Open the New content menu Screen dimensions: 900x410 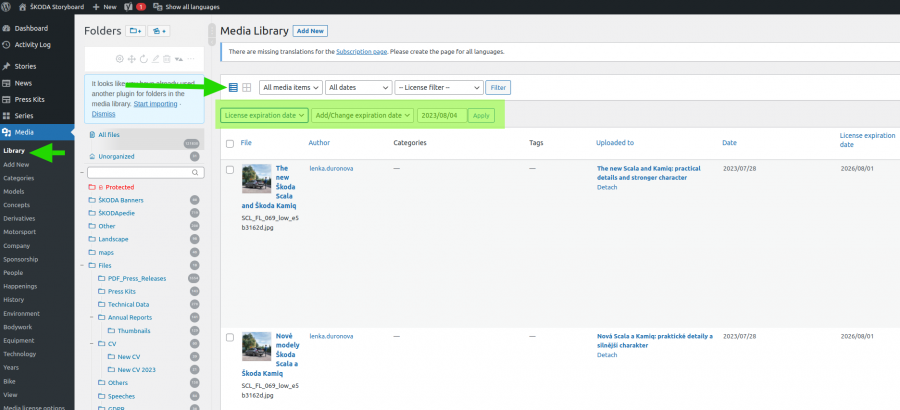pyautogui.click(x=104, y=7)
